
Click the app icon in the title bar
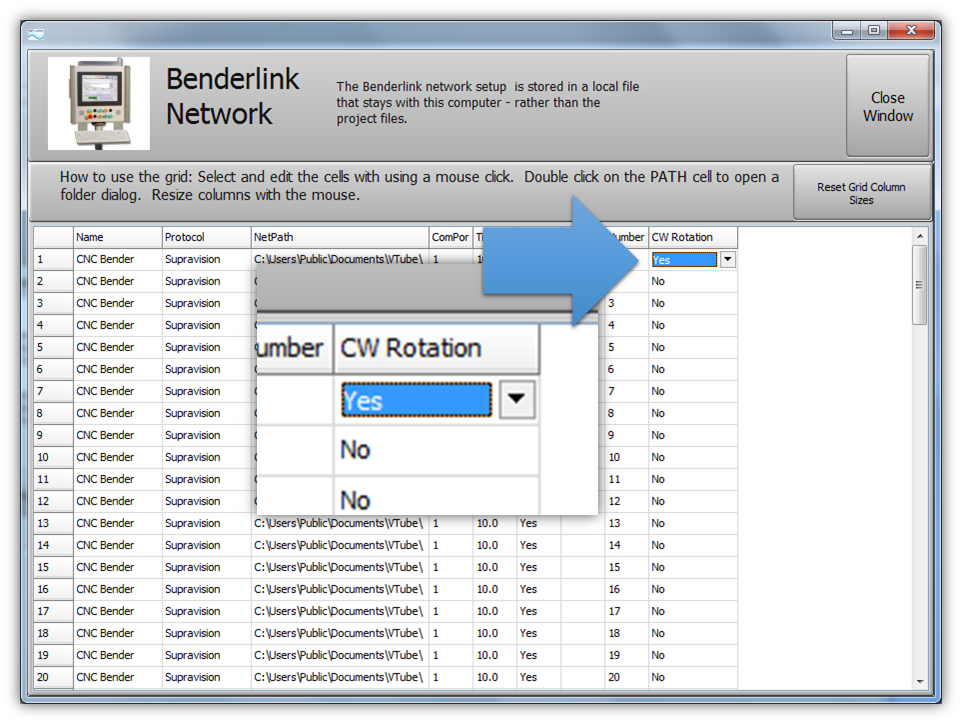click(37, 32)
